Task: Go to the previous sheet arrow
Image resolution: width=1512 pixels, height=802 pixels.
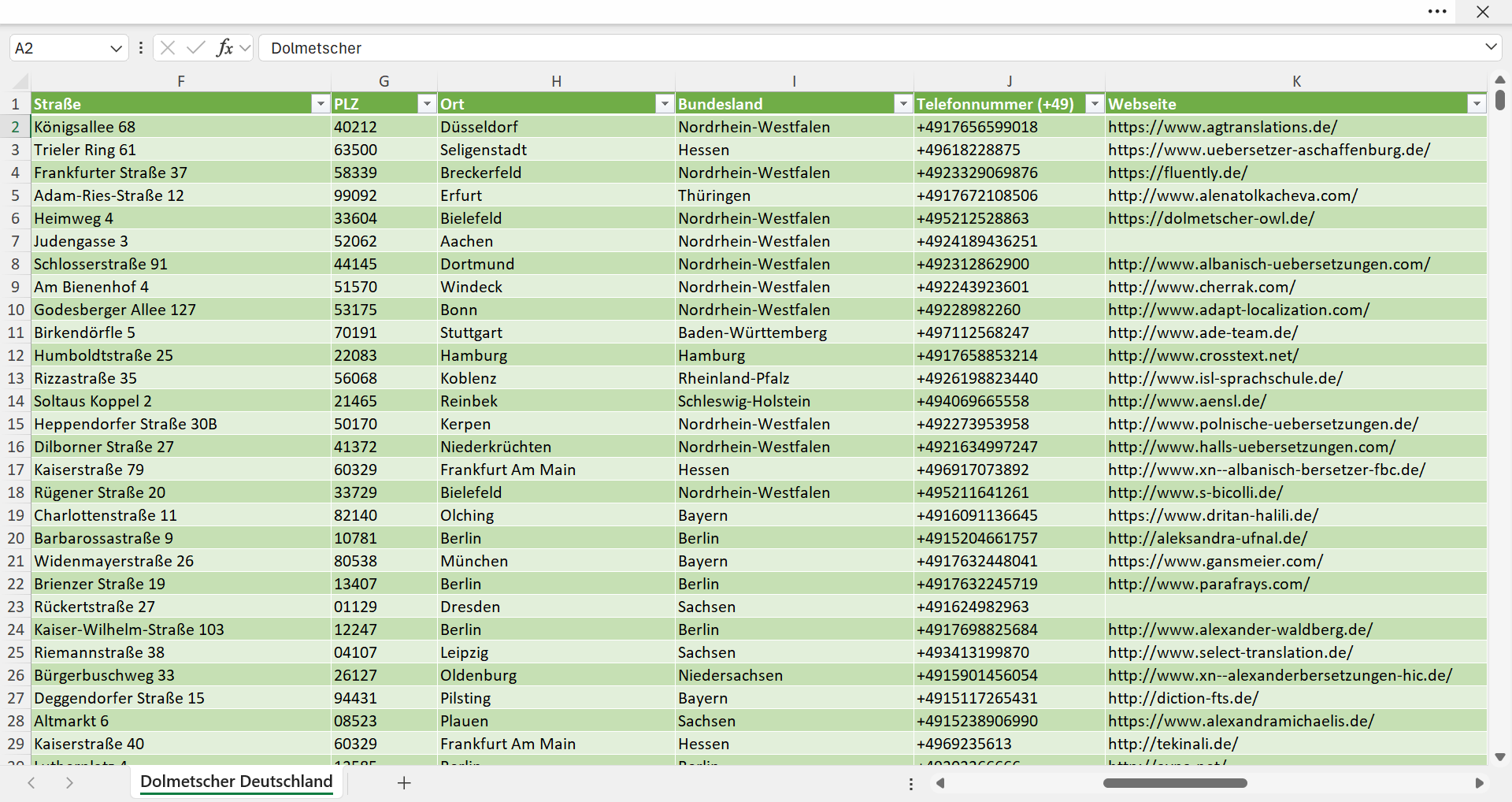Action: click(31, 782)
